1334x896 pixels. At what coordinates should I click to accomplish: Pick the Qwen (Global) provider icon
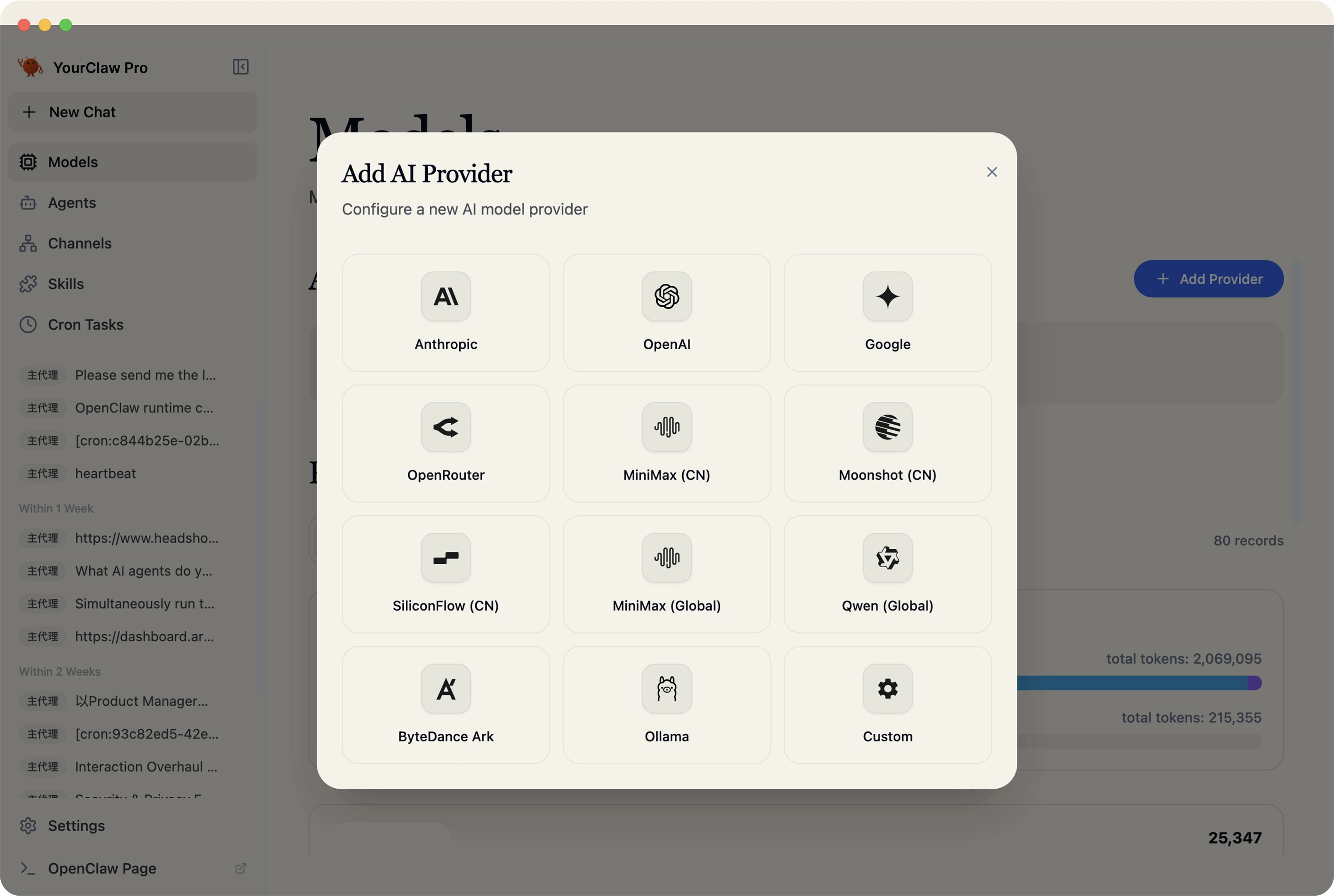click(887, 558)
